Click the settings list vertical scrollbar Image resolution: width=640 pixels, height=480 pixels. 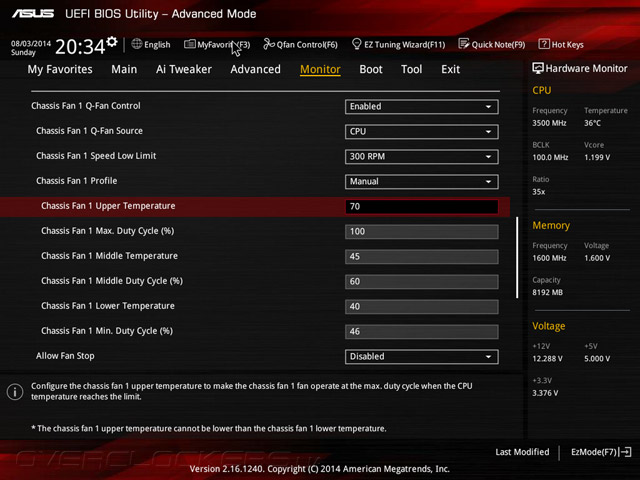[517, 257]
